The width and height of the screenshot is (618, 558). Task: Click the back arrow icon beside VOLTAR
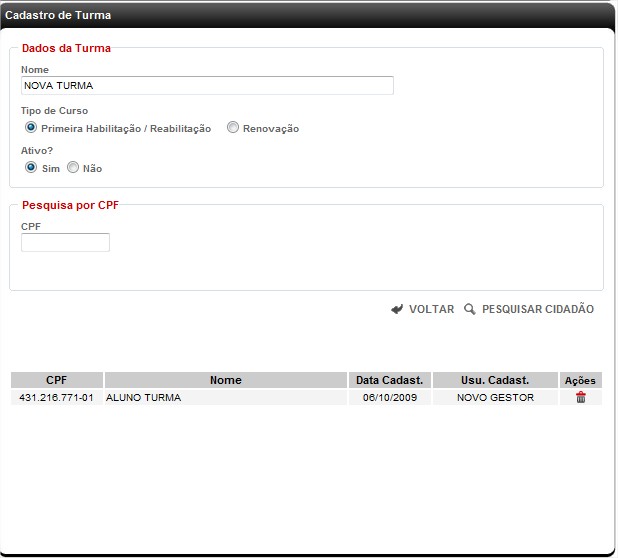pyautogui.click(x=397, y=310)
